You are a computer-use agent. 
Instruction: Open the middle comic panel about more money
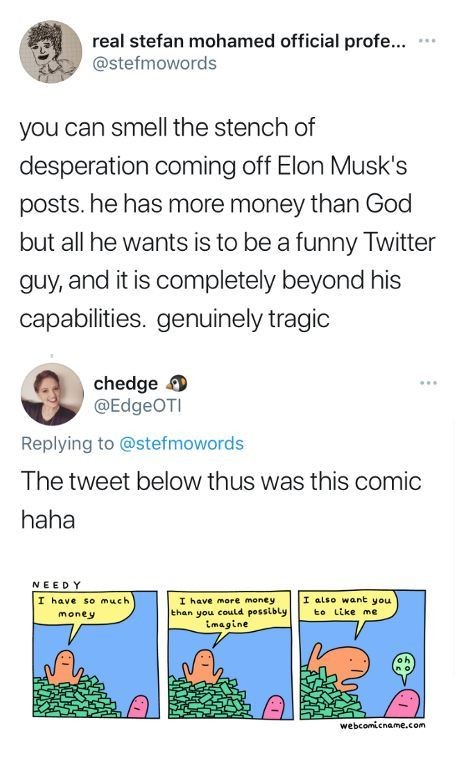point(230,654)
